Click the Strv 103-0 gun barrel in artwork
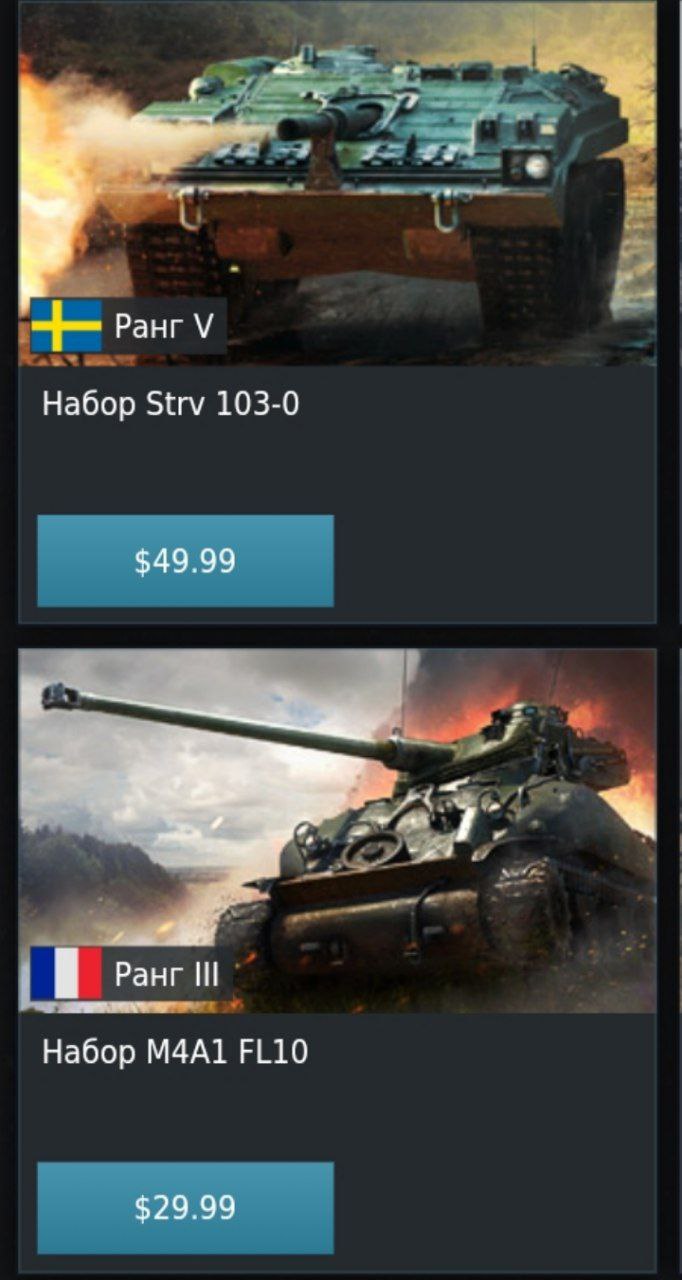682x1280 pixels. [318, 123]
